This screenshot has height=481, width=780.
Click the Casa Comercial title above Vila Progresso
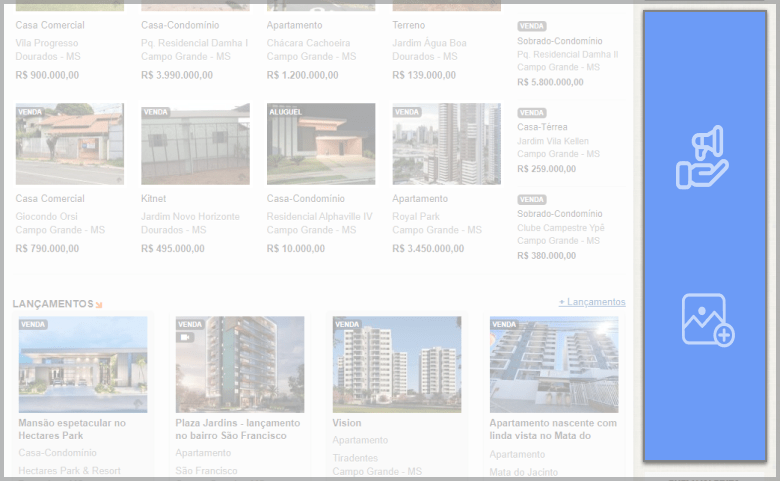click(50, 25)
